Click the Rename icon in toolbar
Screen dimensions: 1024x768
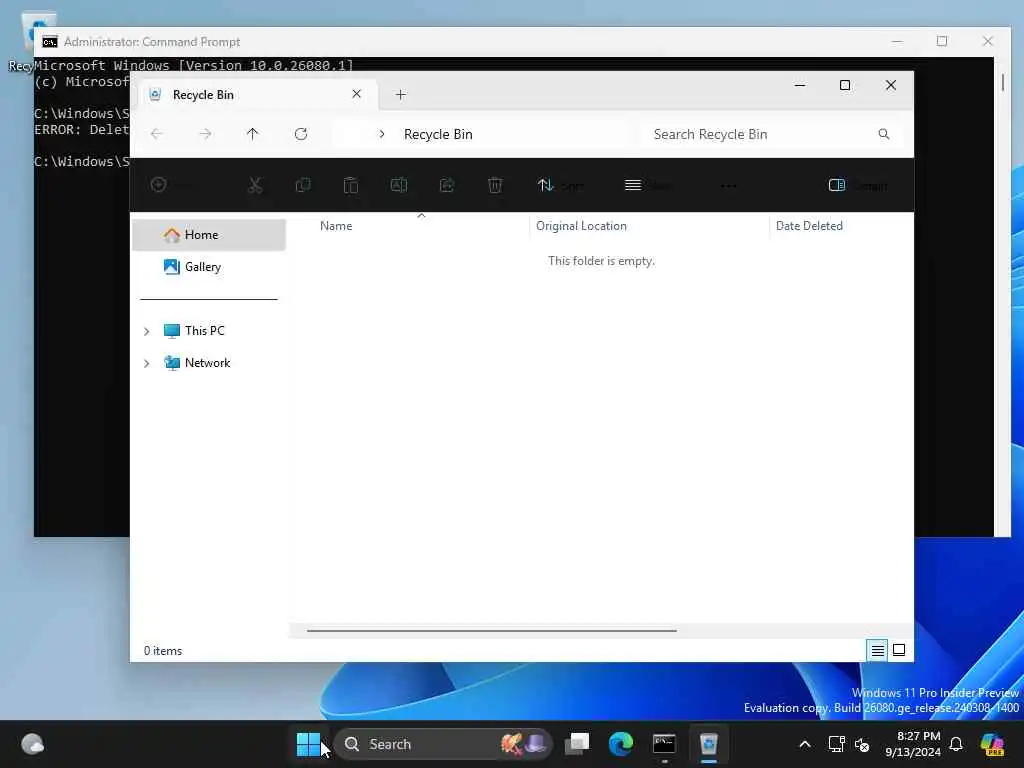click(x=399, y=185)
